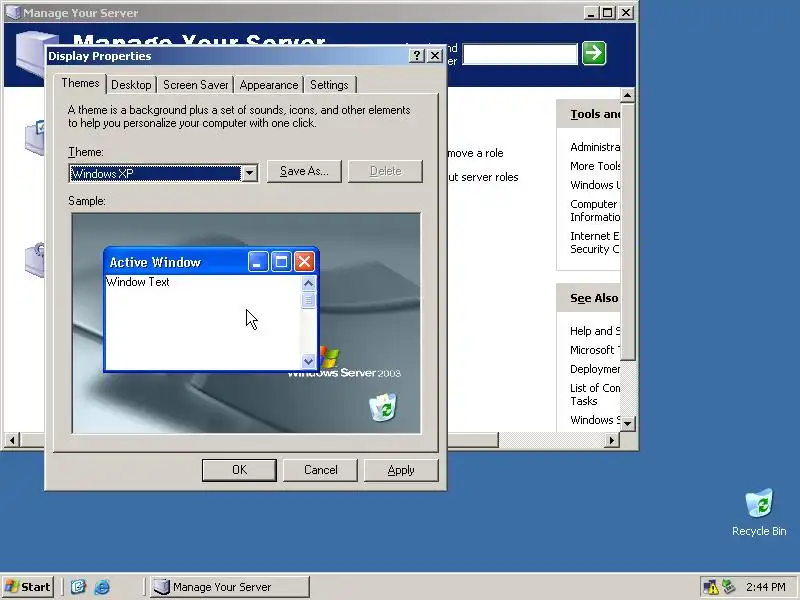This screenshot has height=600, width=800.
Task: Switch to the Desktop tab
Action: pos(131,85)
